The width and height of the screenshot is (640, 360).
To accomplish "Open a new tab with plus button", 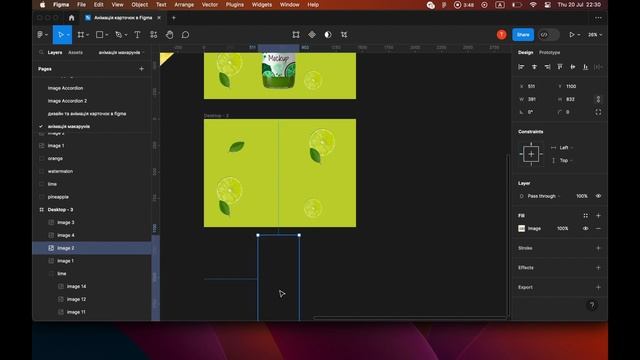I will pos(174,18).
